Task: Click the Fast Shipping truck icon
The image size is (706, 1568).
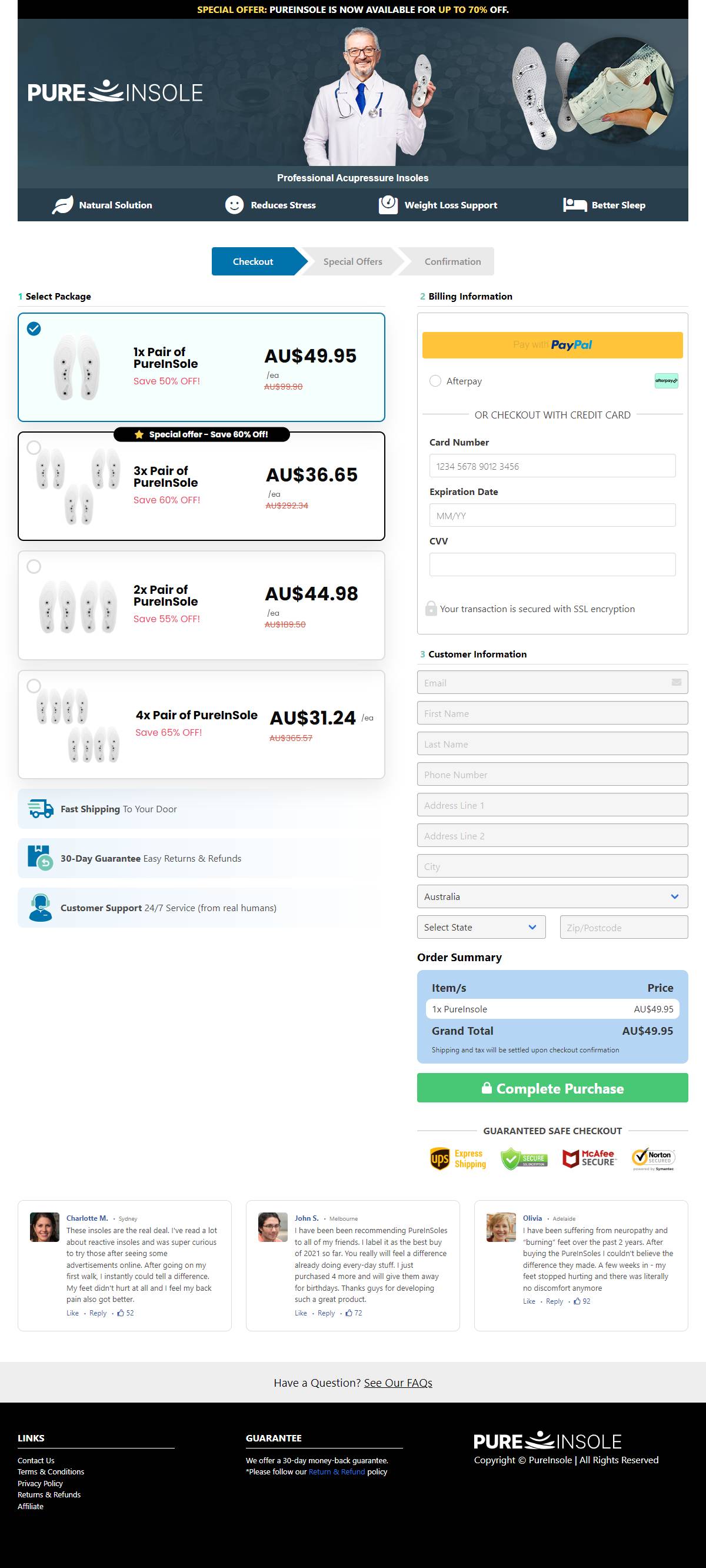Action: click(x=41, y=809)
